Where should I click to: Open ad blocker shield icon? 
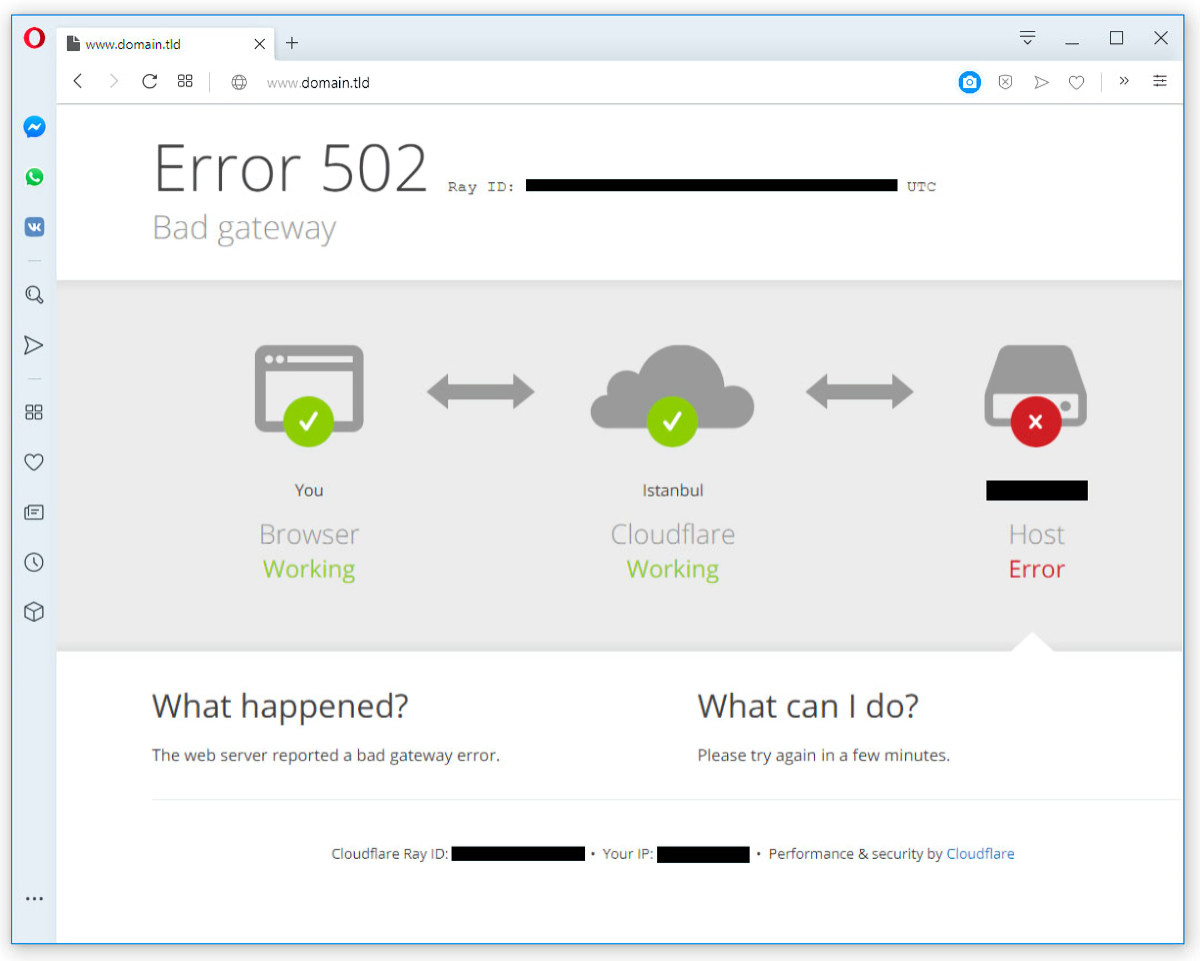click(1005, 82)
